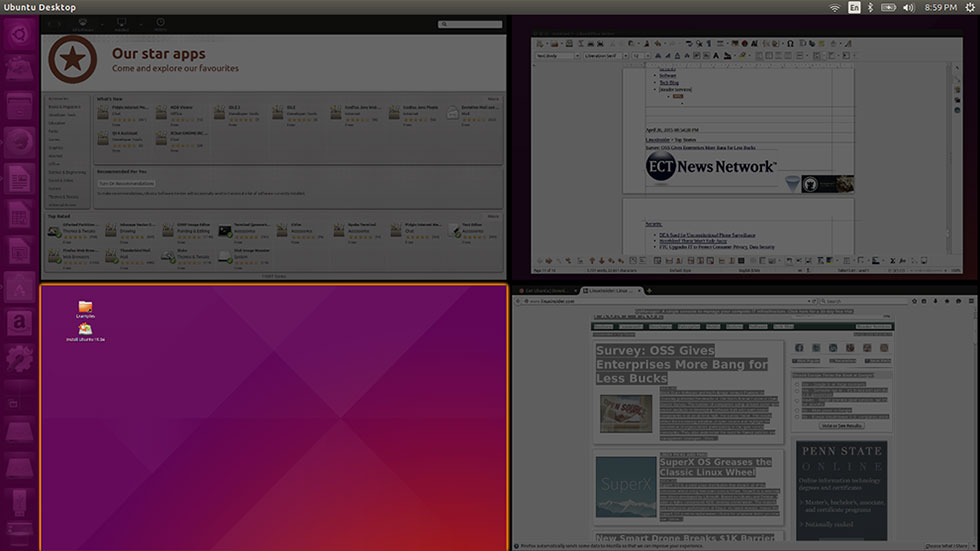
Task: Open SuperX OS Greases headline link
Action: click(x=715, y=467)
